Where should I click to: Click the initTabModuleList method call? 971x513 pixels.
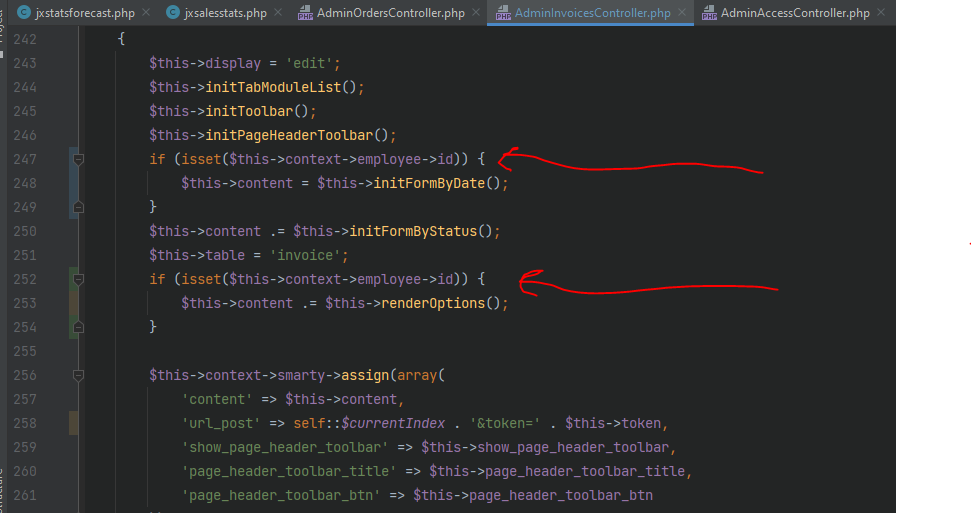[x=273, y=87]
